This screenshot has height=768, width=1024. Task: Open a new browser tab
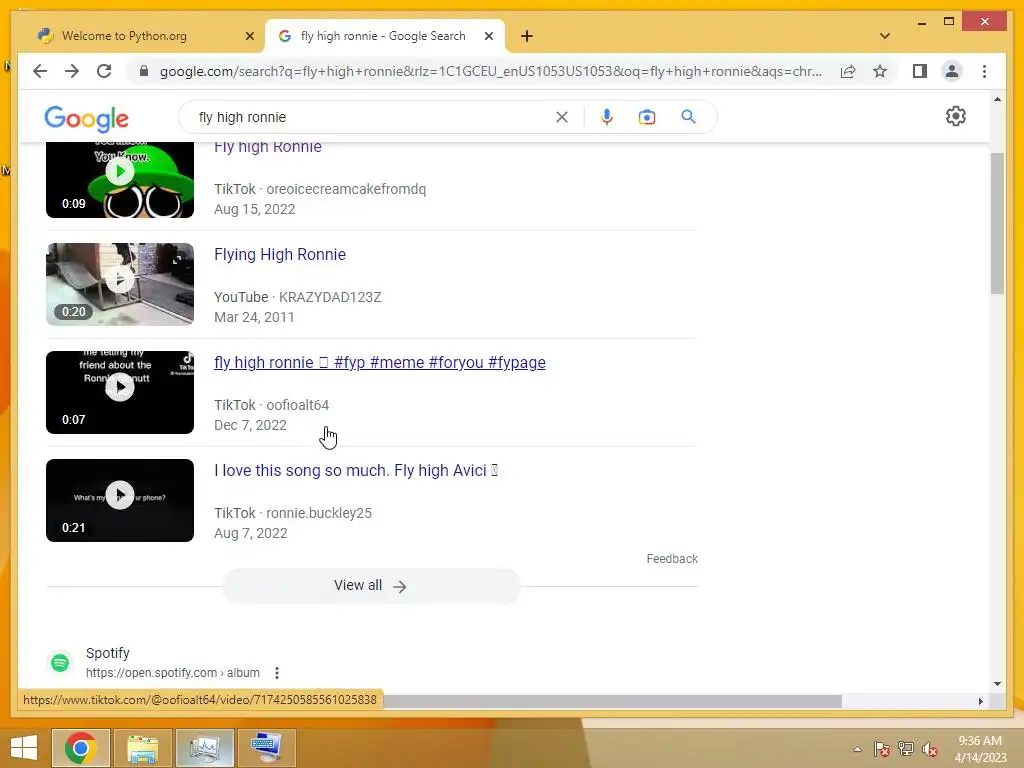click(527, 36)
